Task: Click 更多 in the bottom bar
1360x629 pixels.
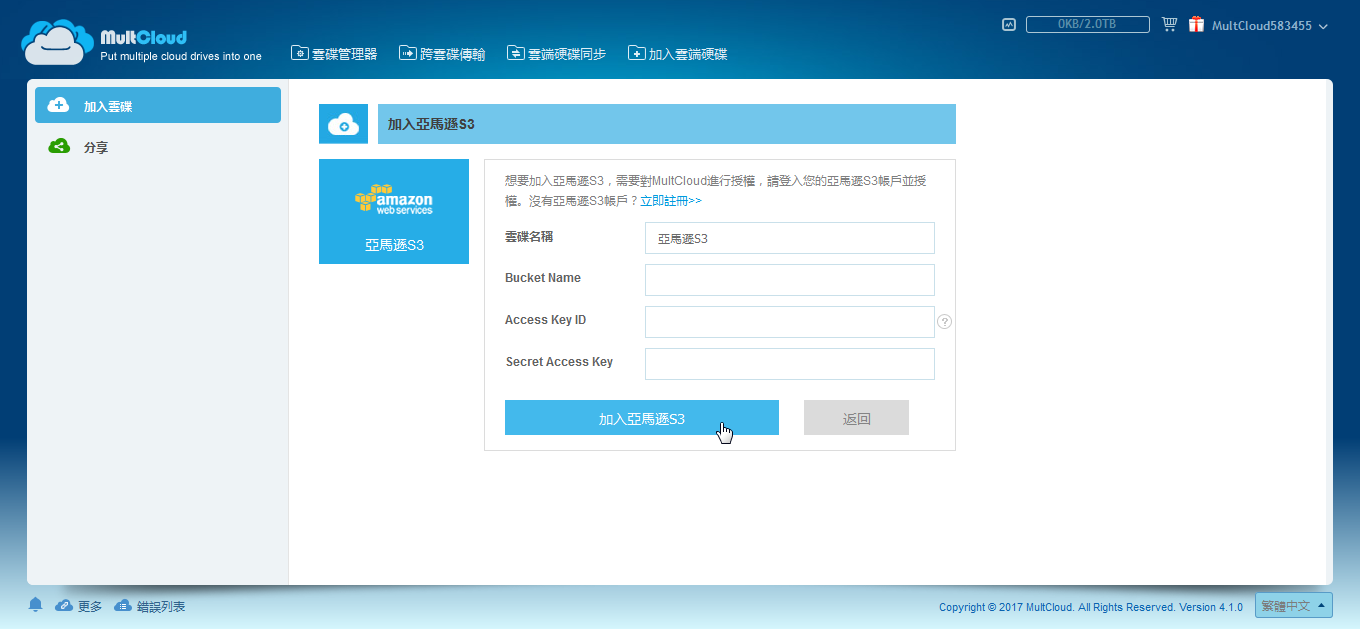Action: tap(90, 606)
